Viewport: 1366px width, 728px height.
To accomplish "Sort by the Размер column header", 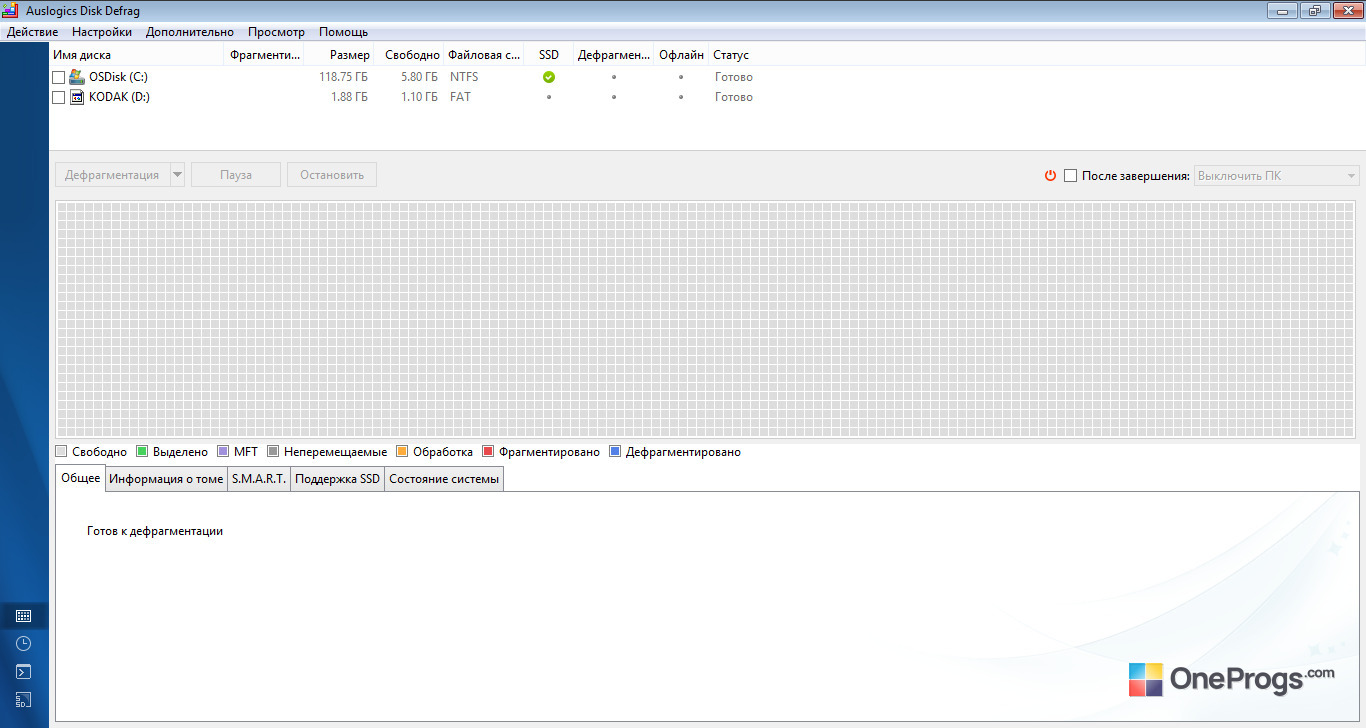I will pos(340,55).
